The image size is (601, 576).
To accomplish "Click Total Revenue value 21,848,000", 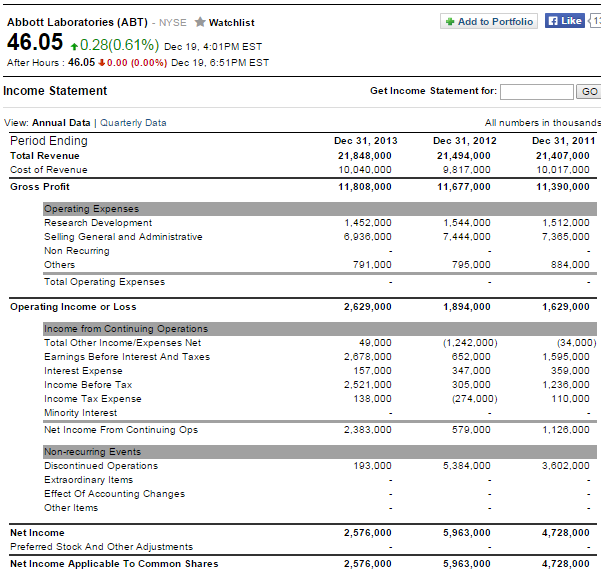I will (x=365, y=156).
